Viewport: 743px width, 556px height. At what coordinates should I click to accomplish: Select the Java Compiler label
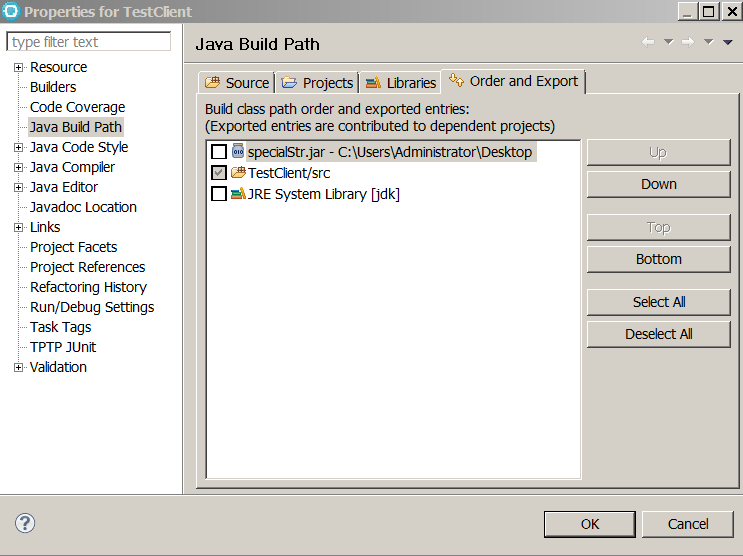point(72,167)
